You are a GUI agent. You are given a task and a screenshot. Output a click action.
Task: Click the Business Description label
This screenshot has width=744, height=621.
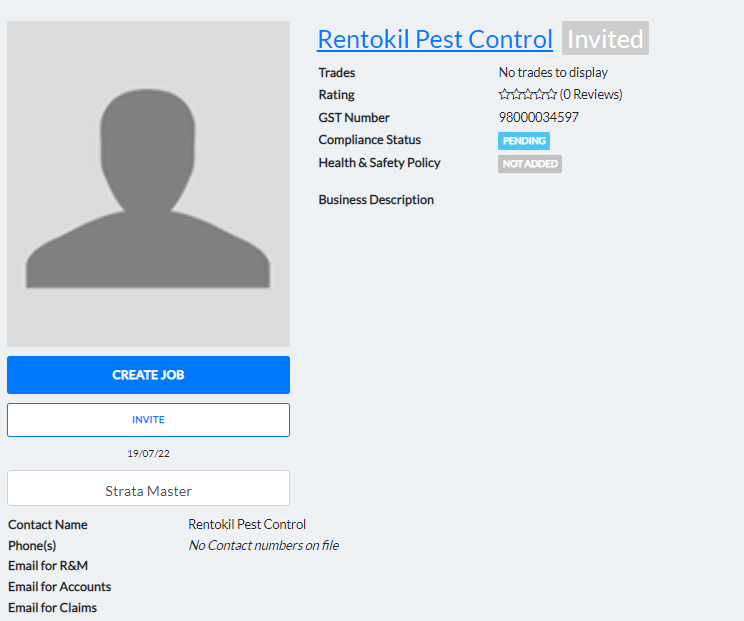(376, 200)
